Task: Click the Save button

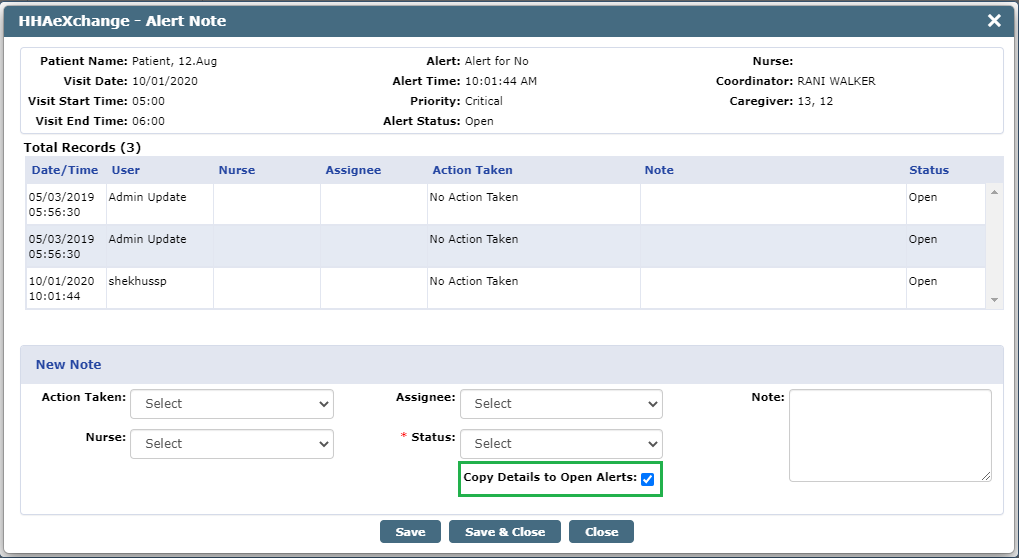Action: click(x=410, y=531)
